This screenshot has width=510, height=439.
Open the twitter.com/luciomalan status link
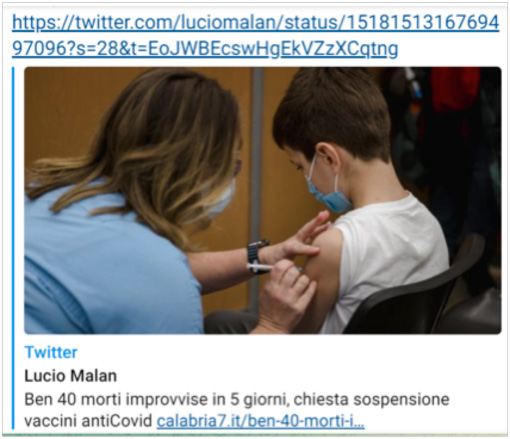[x=256, y=35]
